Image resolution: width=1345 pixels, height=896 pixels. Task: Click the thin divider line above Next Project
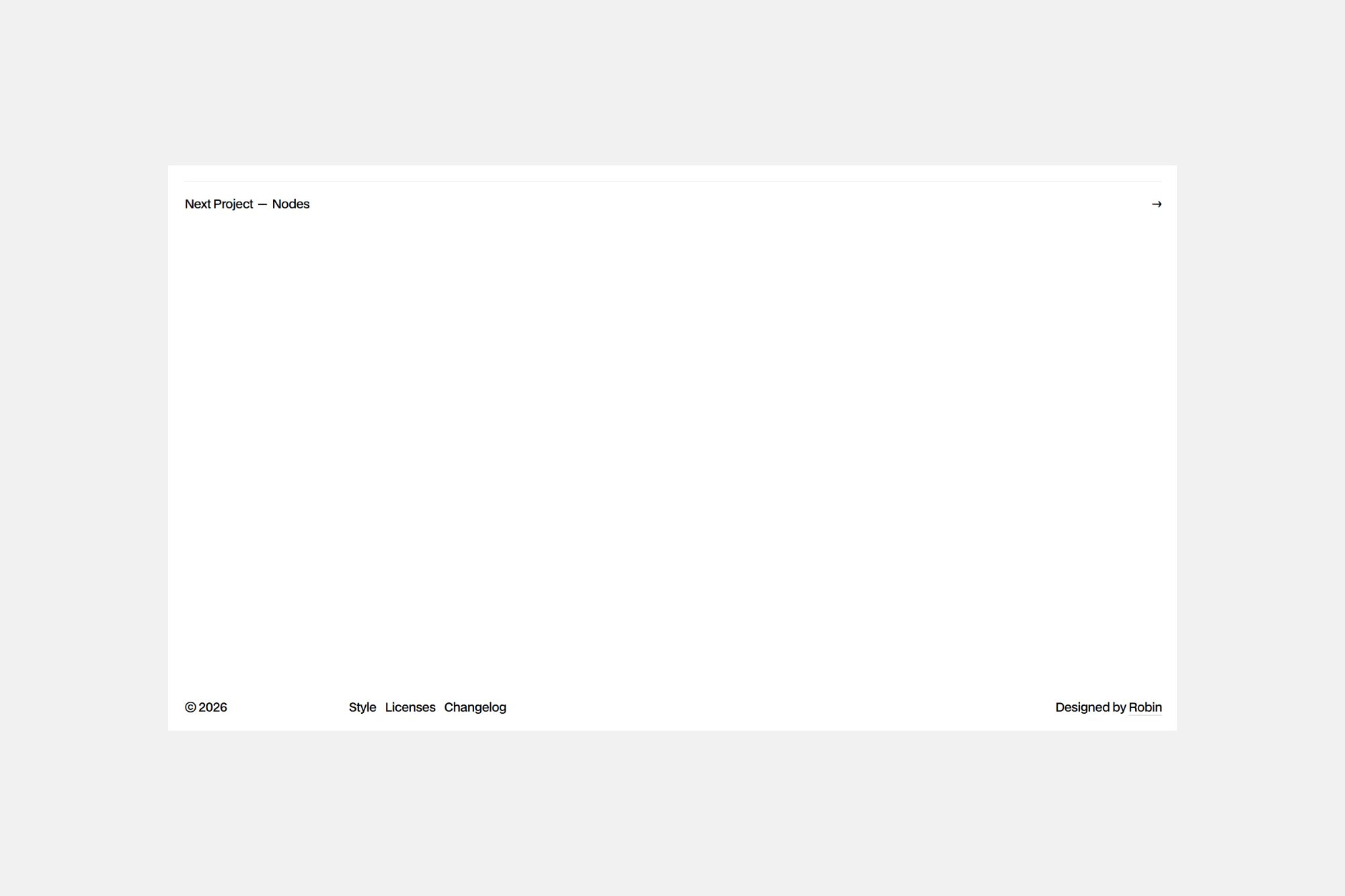coord(672,181)
